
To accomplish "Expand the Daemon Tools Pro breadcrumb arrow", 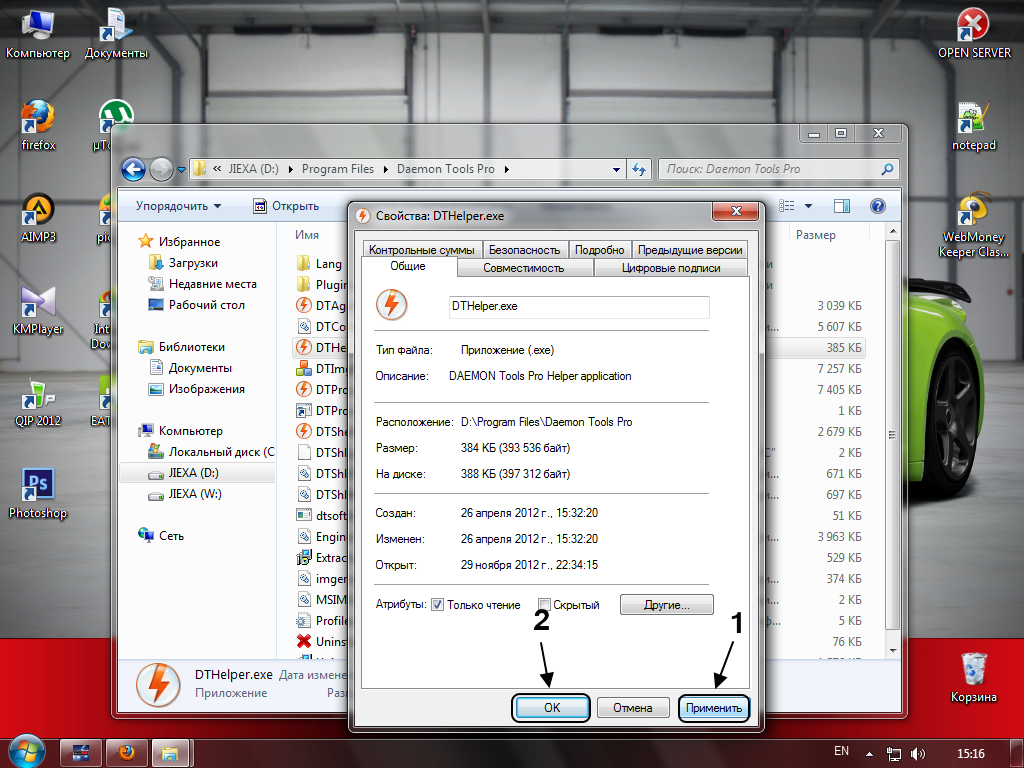I will pyautogui.click(x=506, y=169).
